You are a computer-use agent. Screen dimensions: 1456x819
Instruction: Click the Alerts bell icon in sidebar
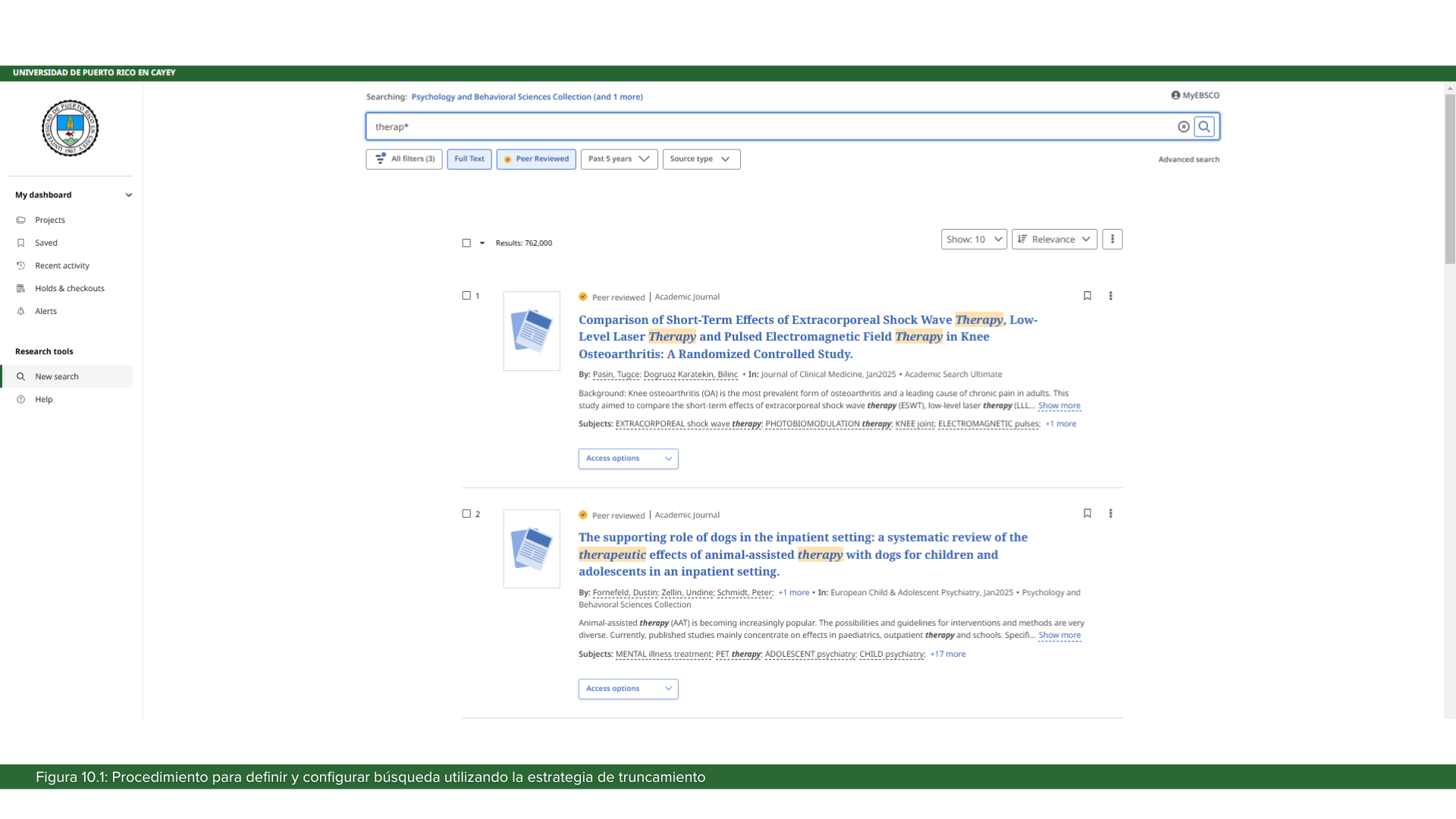pos(21,311)
